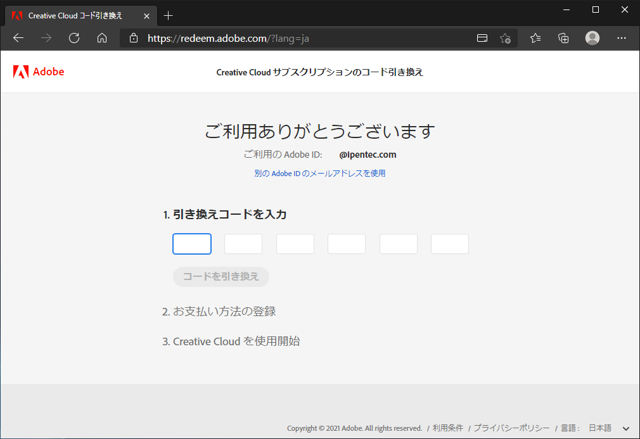Click the sixth redemption code box
Screen dimensions: 640x439
tap(450, 244)
